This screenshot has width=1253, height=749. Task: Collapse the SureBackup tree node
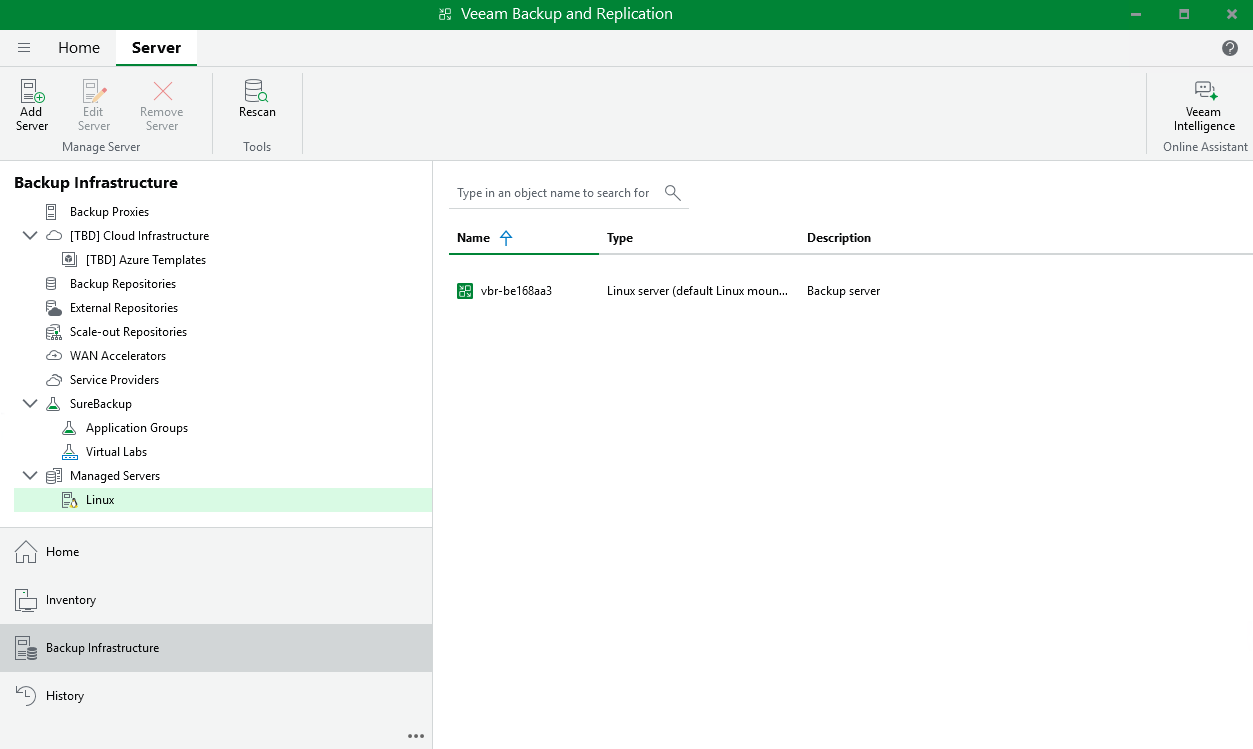[30, 404]
